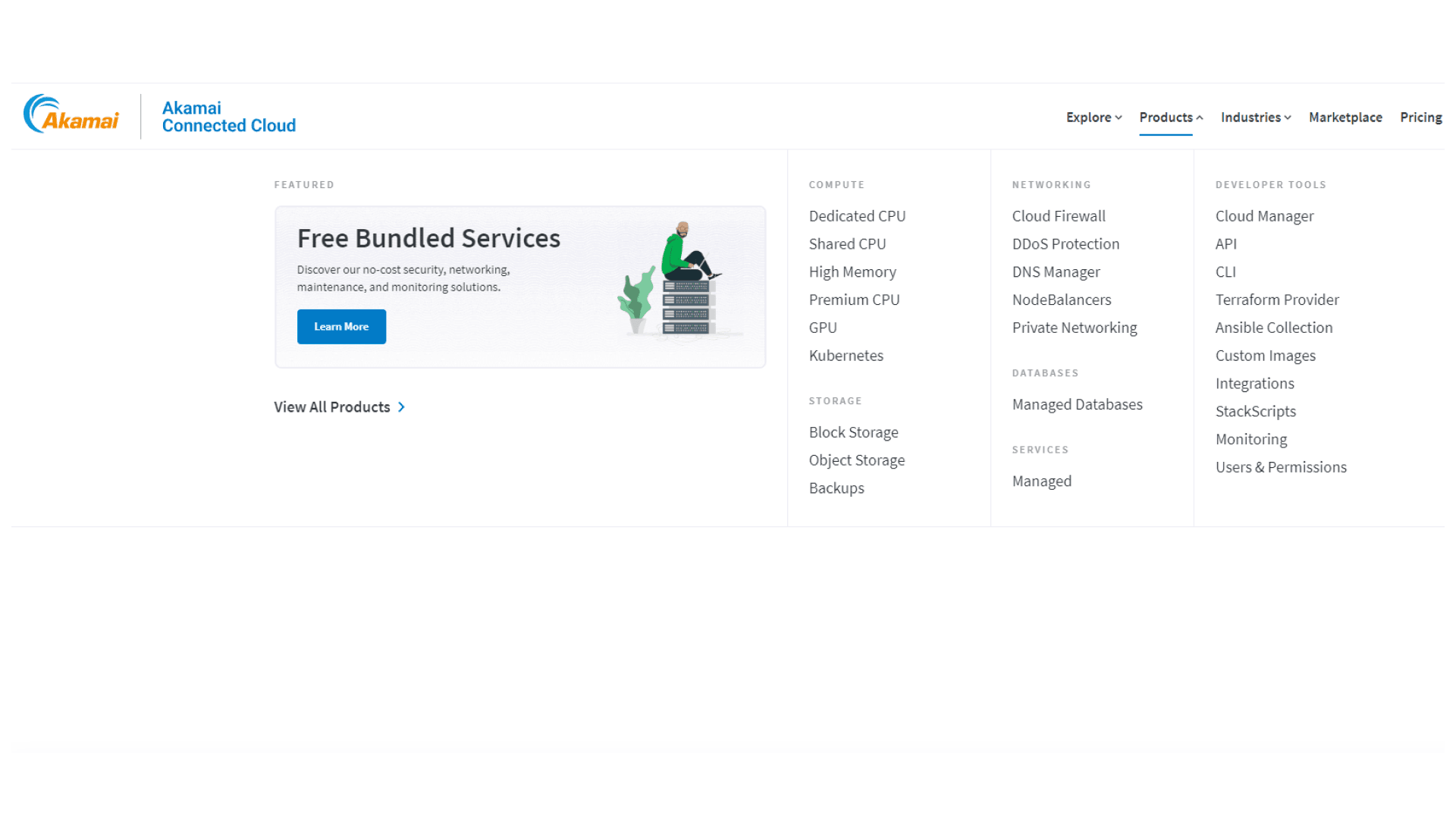Open High Memory product page
Image resolution: width=1456 pixels, height=819 pixels.
point(852,272)
